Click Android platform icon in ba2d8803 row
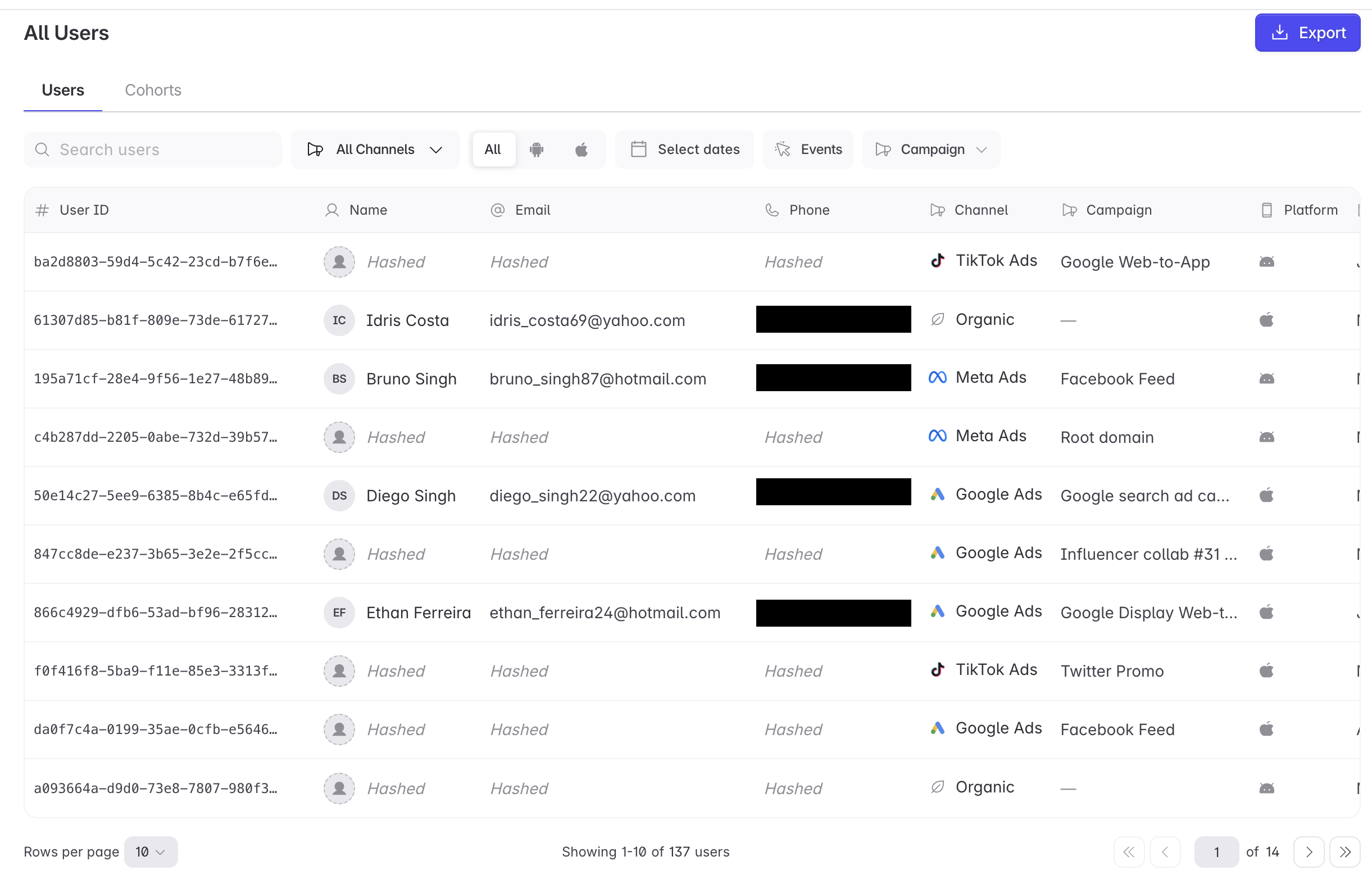1372x879 pixels. (1266, 262)
